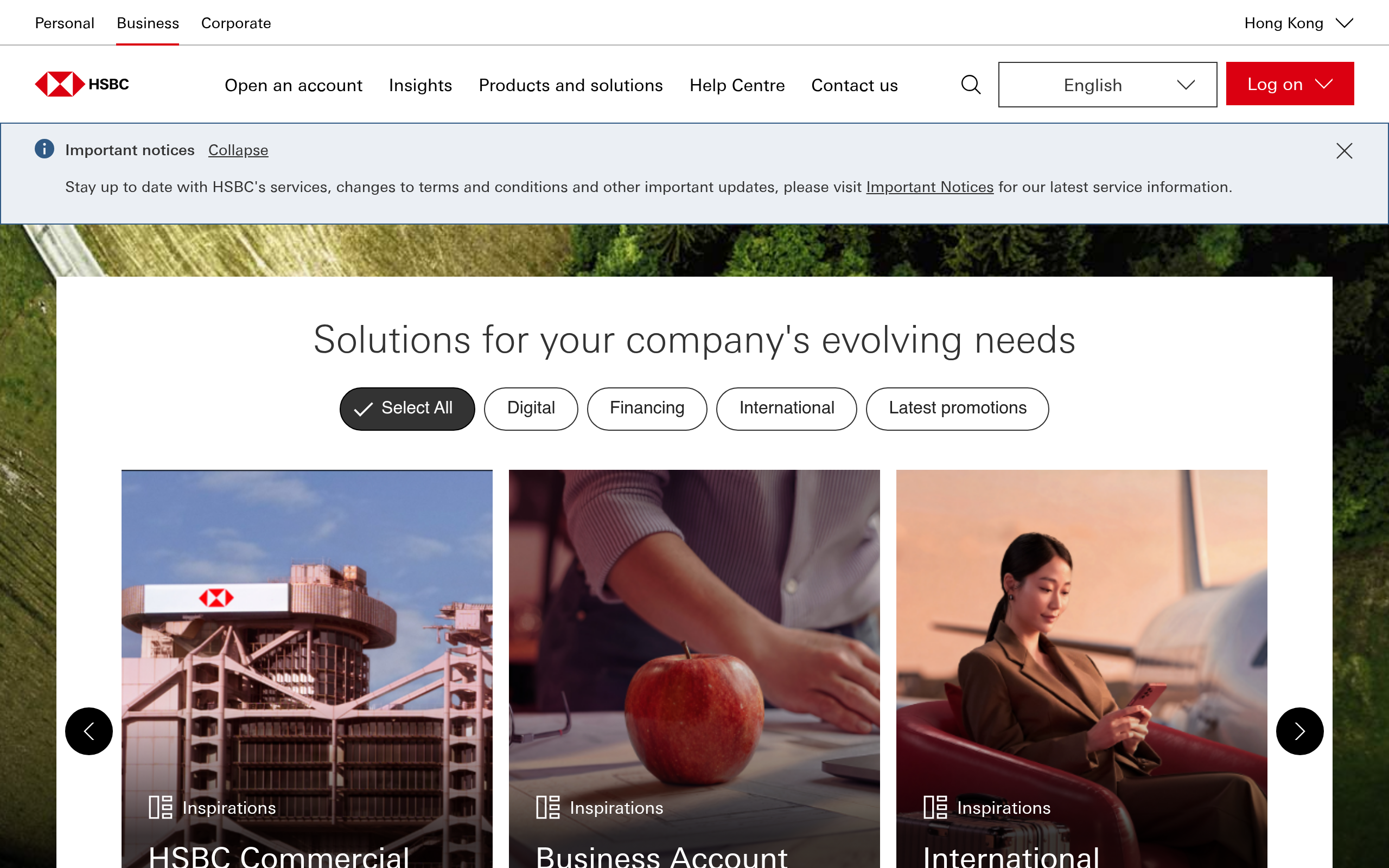Click the blue info icon beside Important notices
The width and height of the screenshot is (1389, 868).
pos(44,149)
